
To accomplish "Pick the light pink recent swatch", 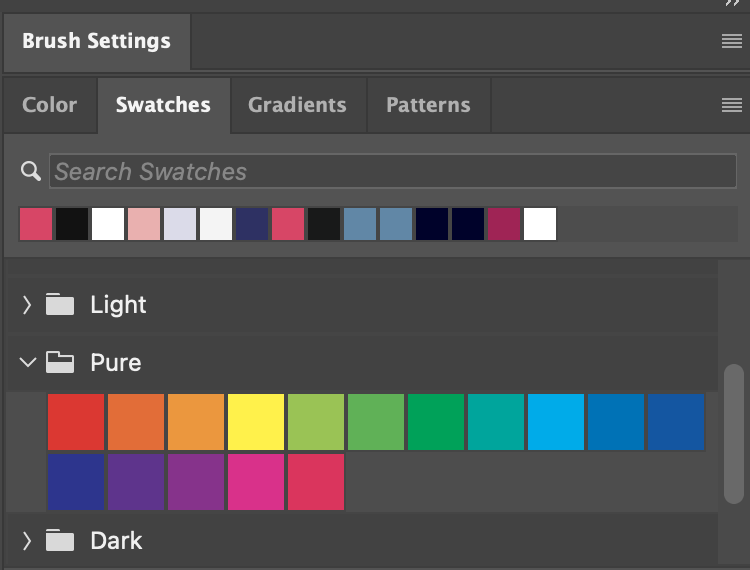I will (144, 224).
